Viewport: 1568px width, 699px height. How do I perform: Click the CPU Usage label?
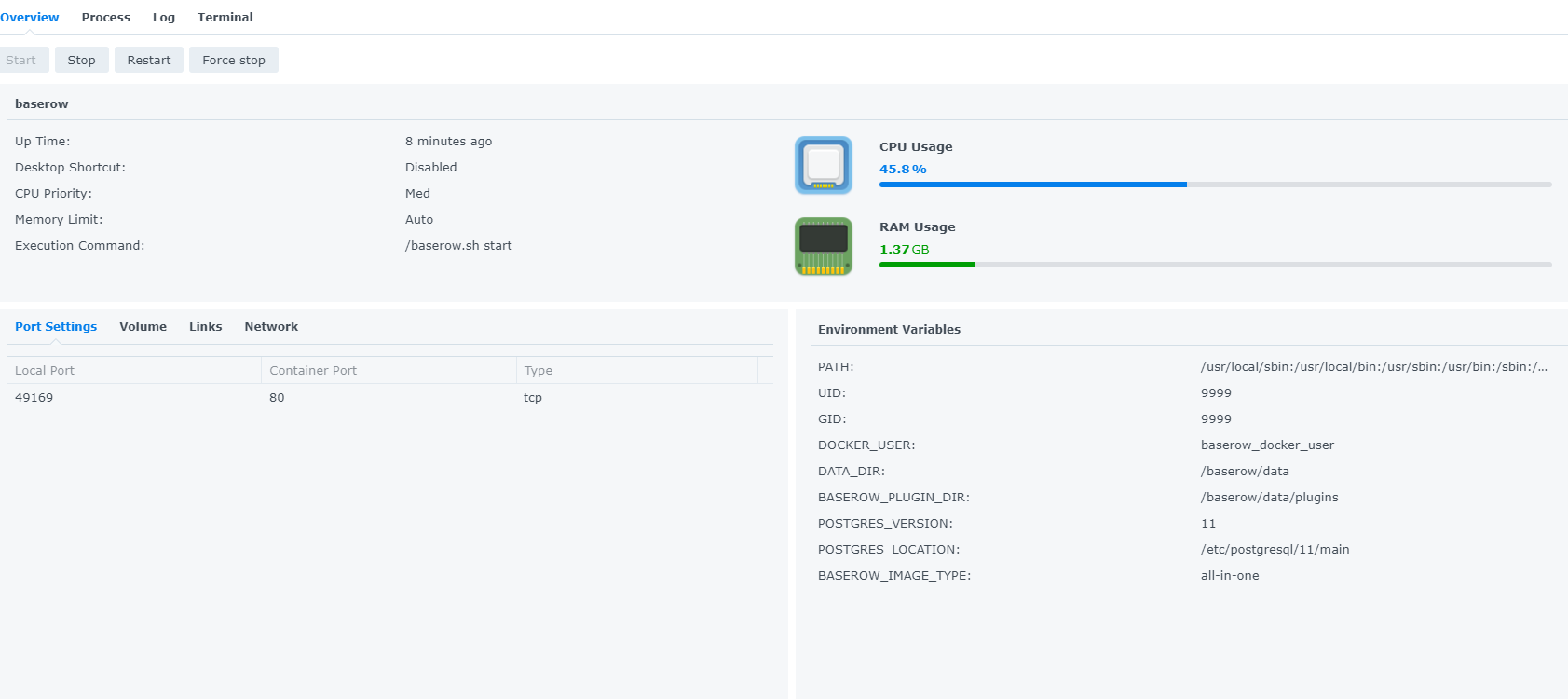916,146
